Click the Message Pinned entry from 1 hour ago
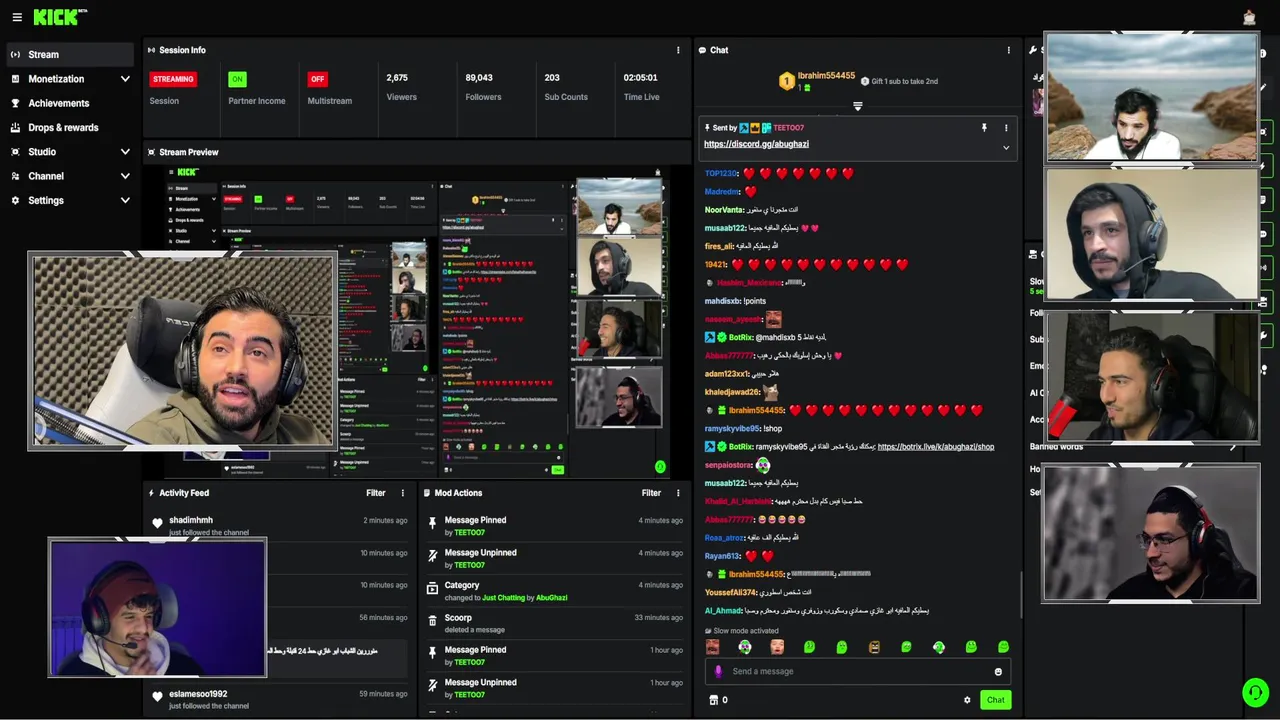Screen dimensions: 1280x720 [556, 655]
